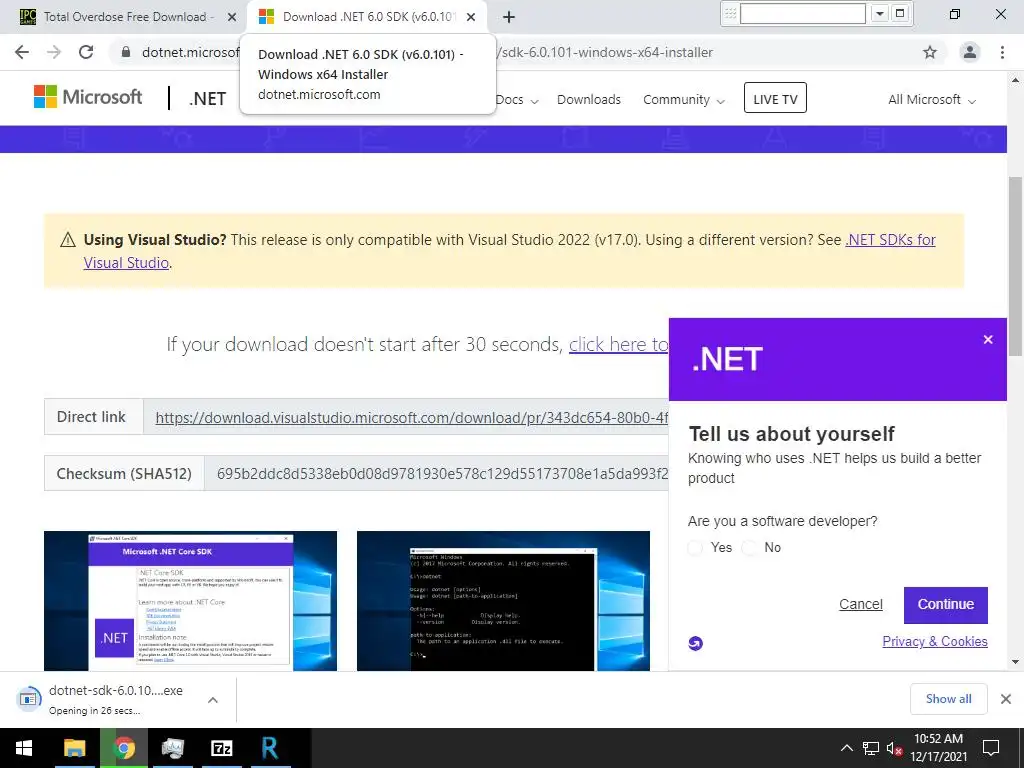Click Show all downloads
This screenshot has height=768, width=1024.
[x=948, y=699]
